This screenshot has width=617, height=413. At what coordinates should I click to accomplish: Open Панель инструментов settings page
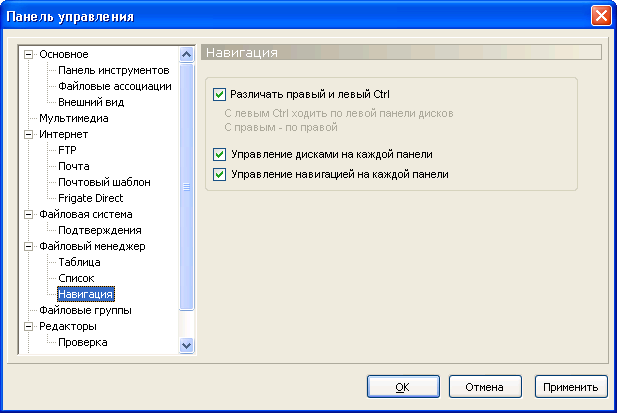pos(113,70)
